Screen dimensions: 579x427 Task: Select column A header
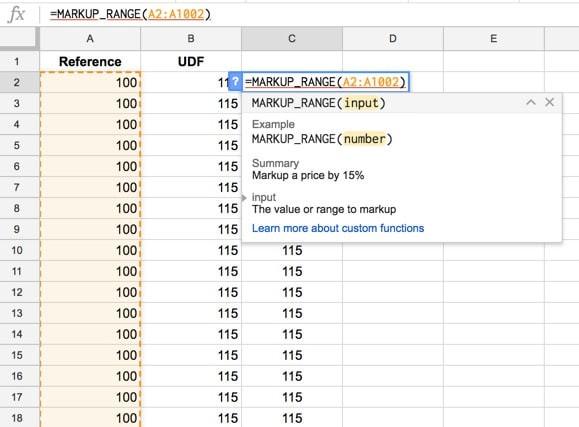tap(90, 39)
